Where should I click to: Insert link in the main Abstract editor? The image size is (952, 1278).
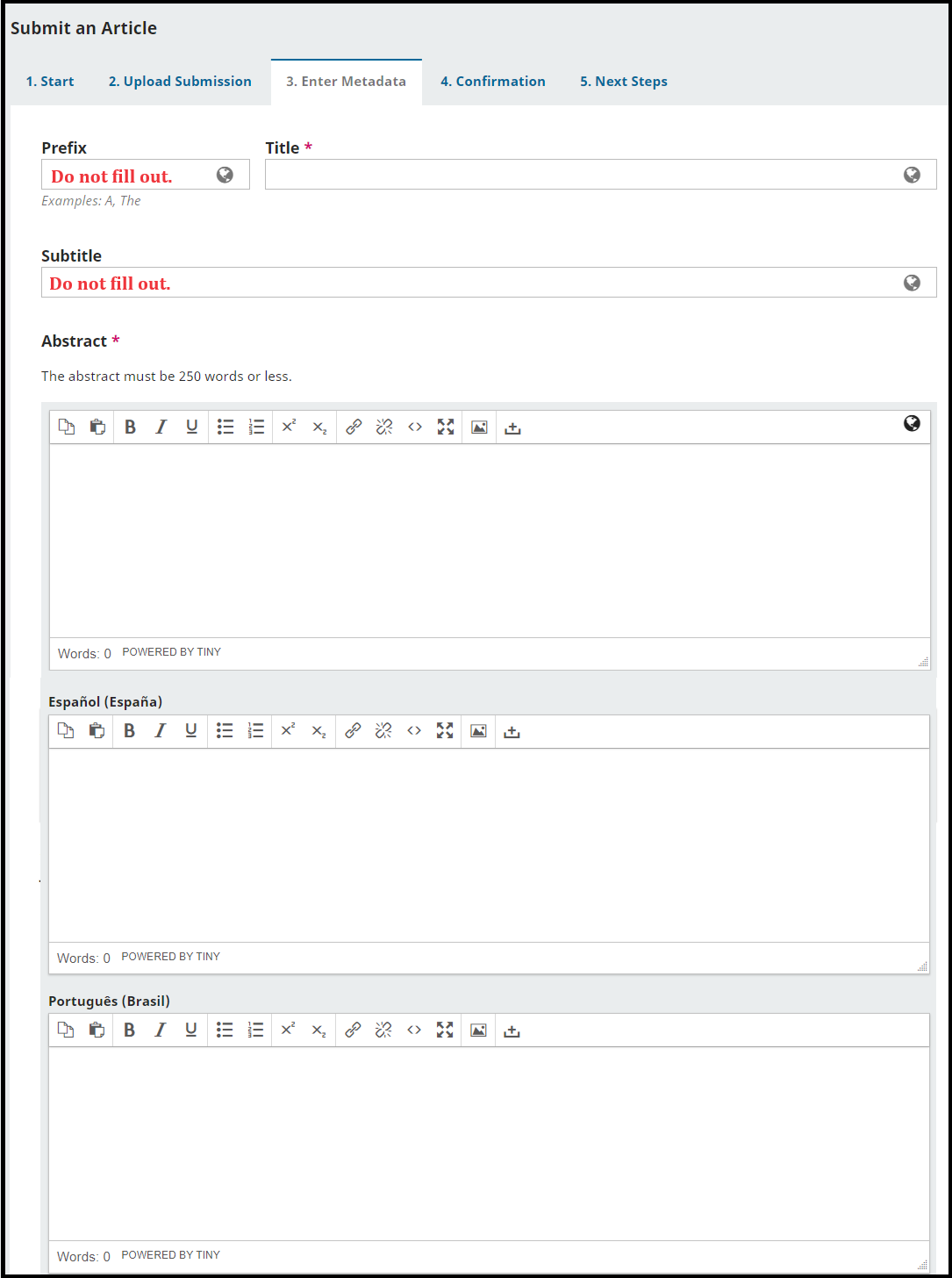click(354, 427)
